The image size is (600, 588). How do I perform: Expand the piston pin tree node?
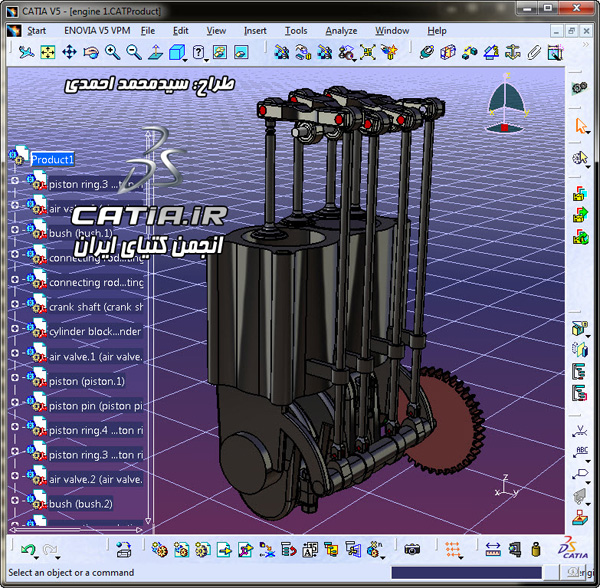click(x=15, y=402)
